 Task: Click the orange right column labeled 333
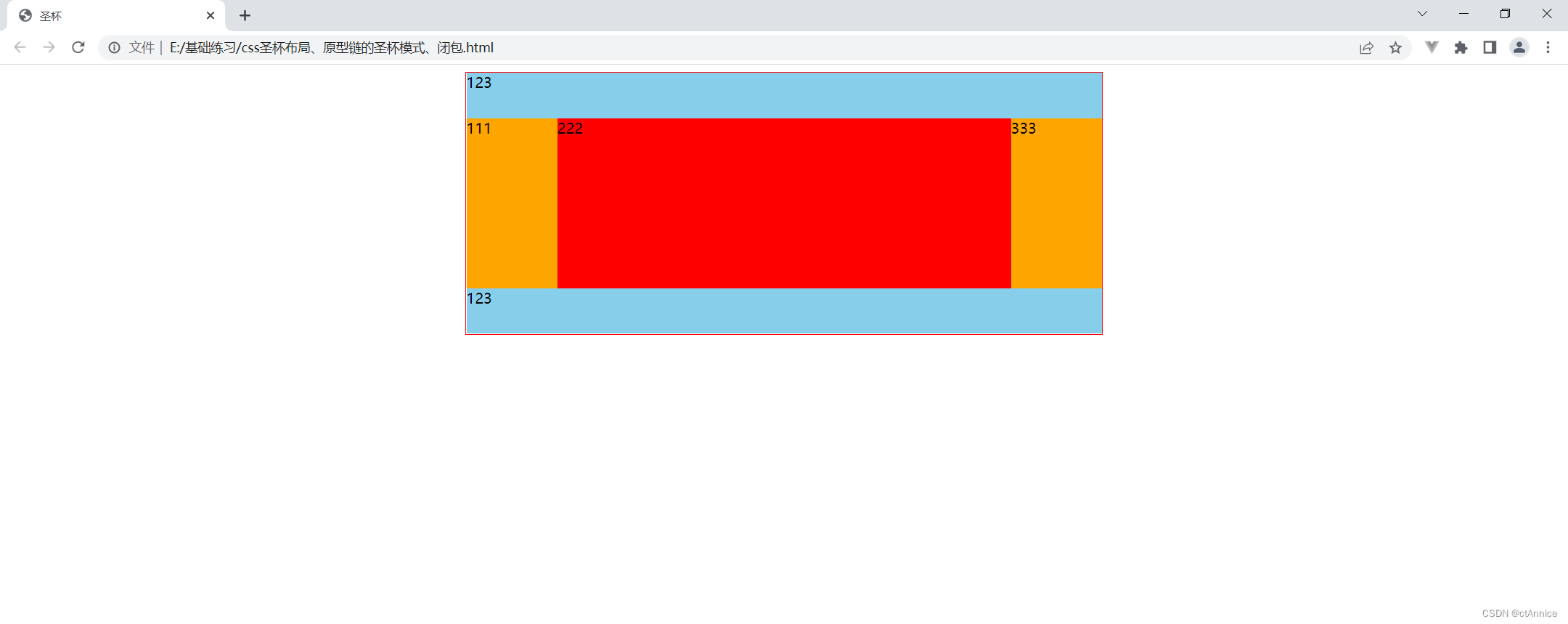click(1056, 203)
